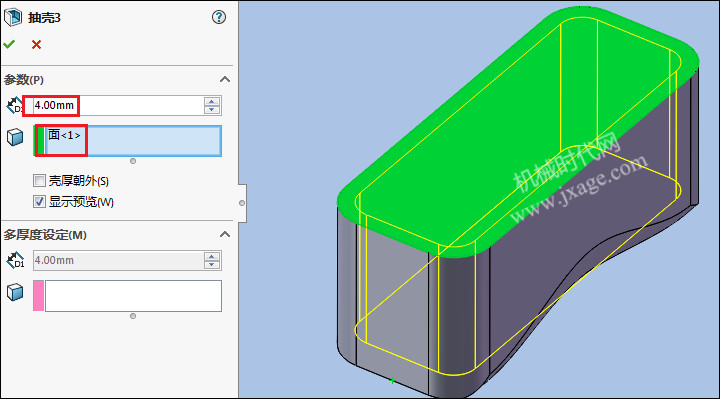This screenshot has width=720, height=399.
Task: Click the D1 icon in 多厚度设定
Action: 15,260
